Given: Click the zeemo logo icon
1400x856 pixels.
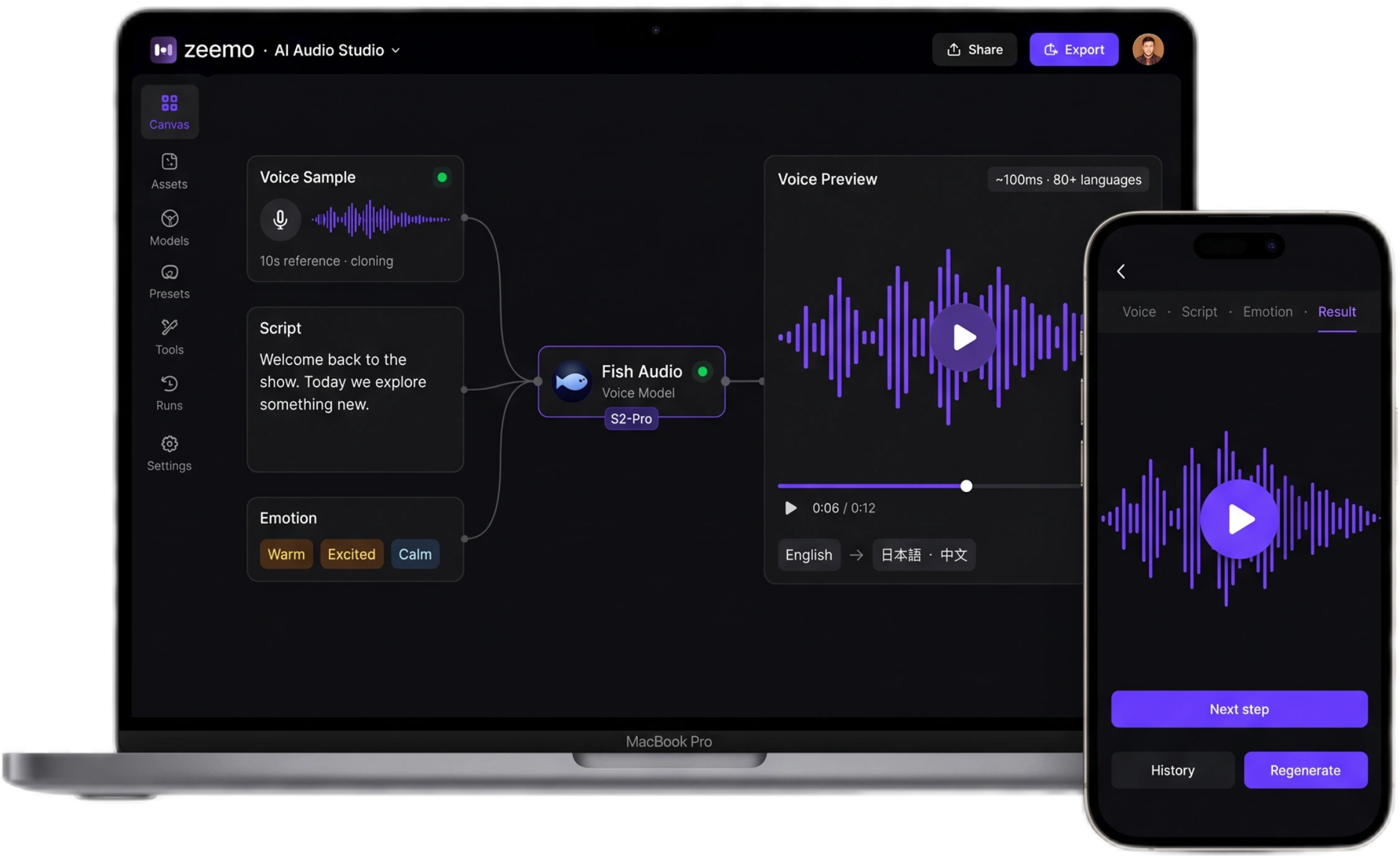Looking at the screenshot, I should click(164, 50).
